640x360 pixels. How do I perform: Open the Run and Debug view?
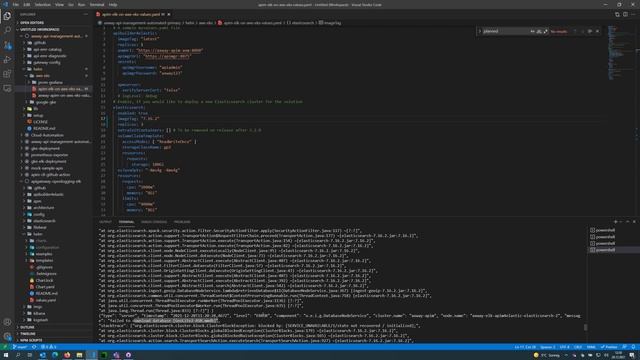(x=7, y=60)
